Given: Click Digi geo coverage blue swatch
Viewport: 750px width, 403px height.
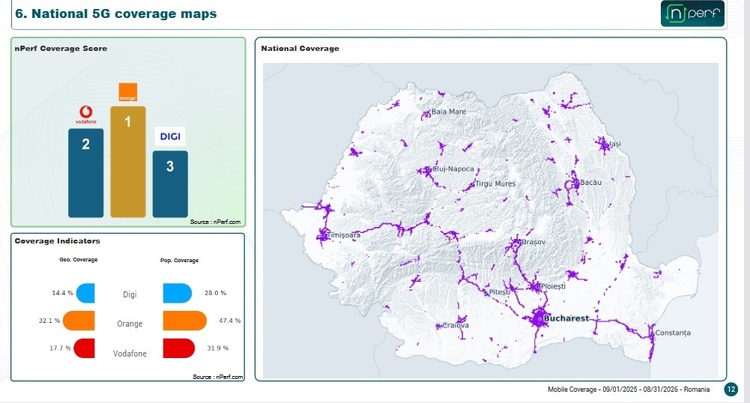Looking at the screenshot, I should 86,293.
